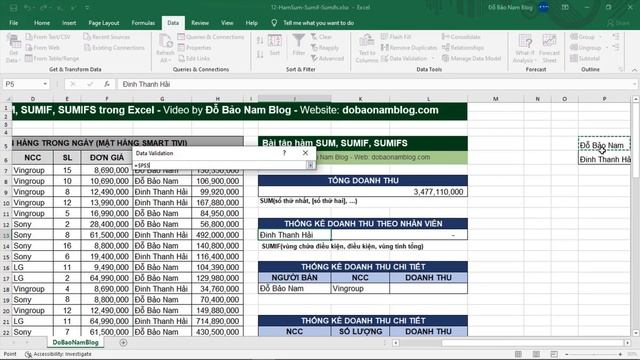The image size is (640, 360).
Task: Click Remove Duplicates
Action: (x=409, y=48)
